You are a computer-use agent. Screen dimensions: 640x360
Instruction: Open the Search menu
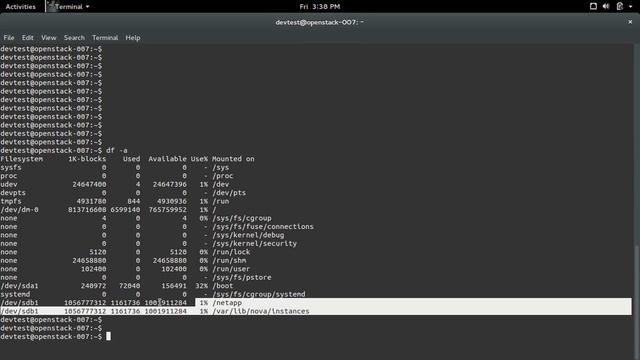coord(74,38)
